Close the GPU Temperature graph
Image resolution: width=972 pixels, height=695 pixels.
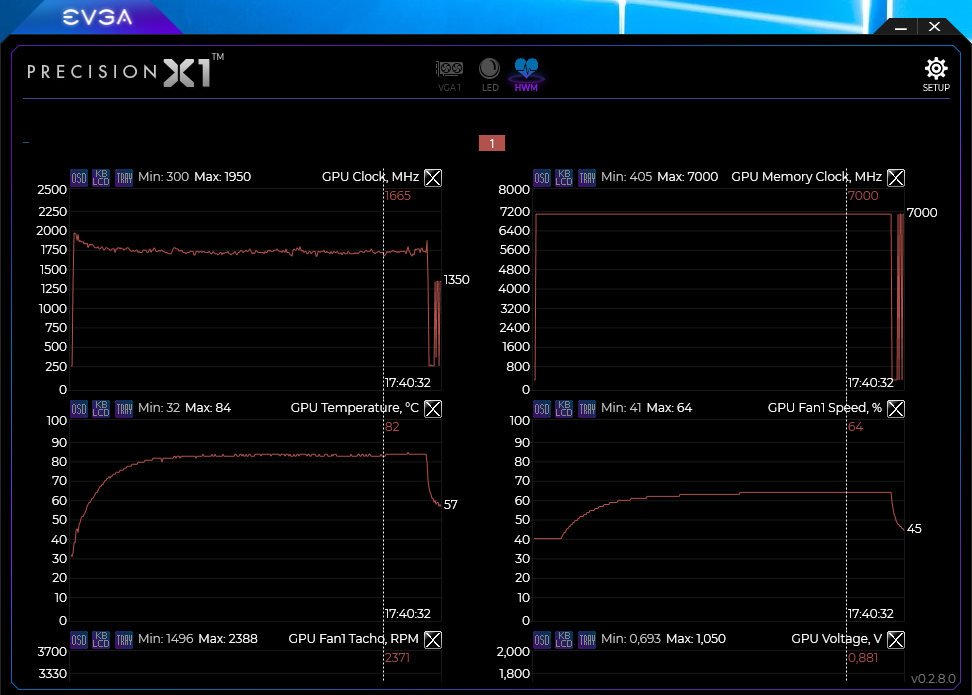(x=433, y=409)
